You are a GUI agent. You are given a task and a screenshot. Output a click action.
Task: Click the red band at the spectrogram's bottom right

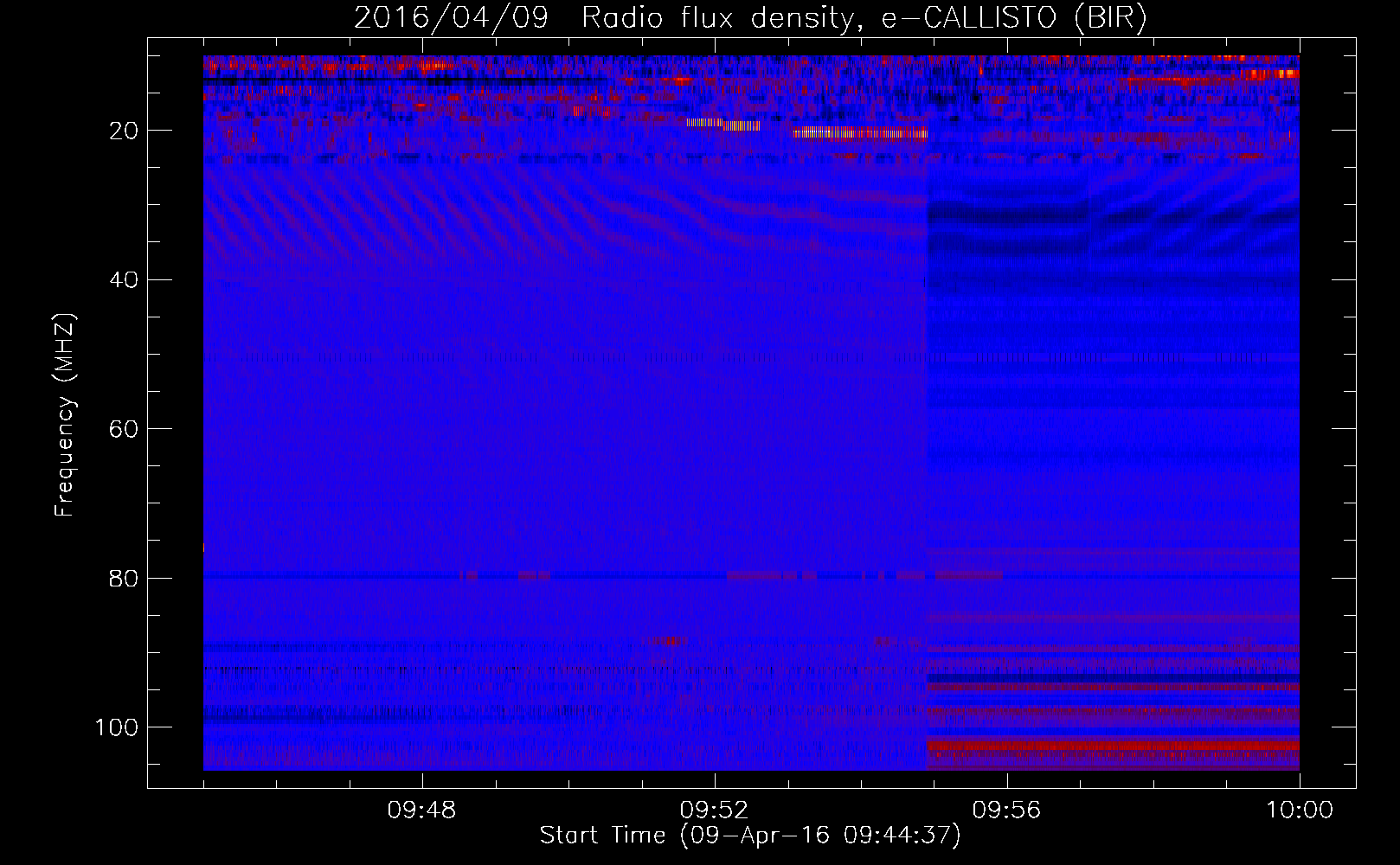click(1113, 745)
